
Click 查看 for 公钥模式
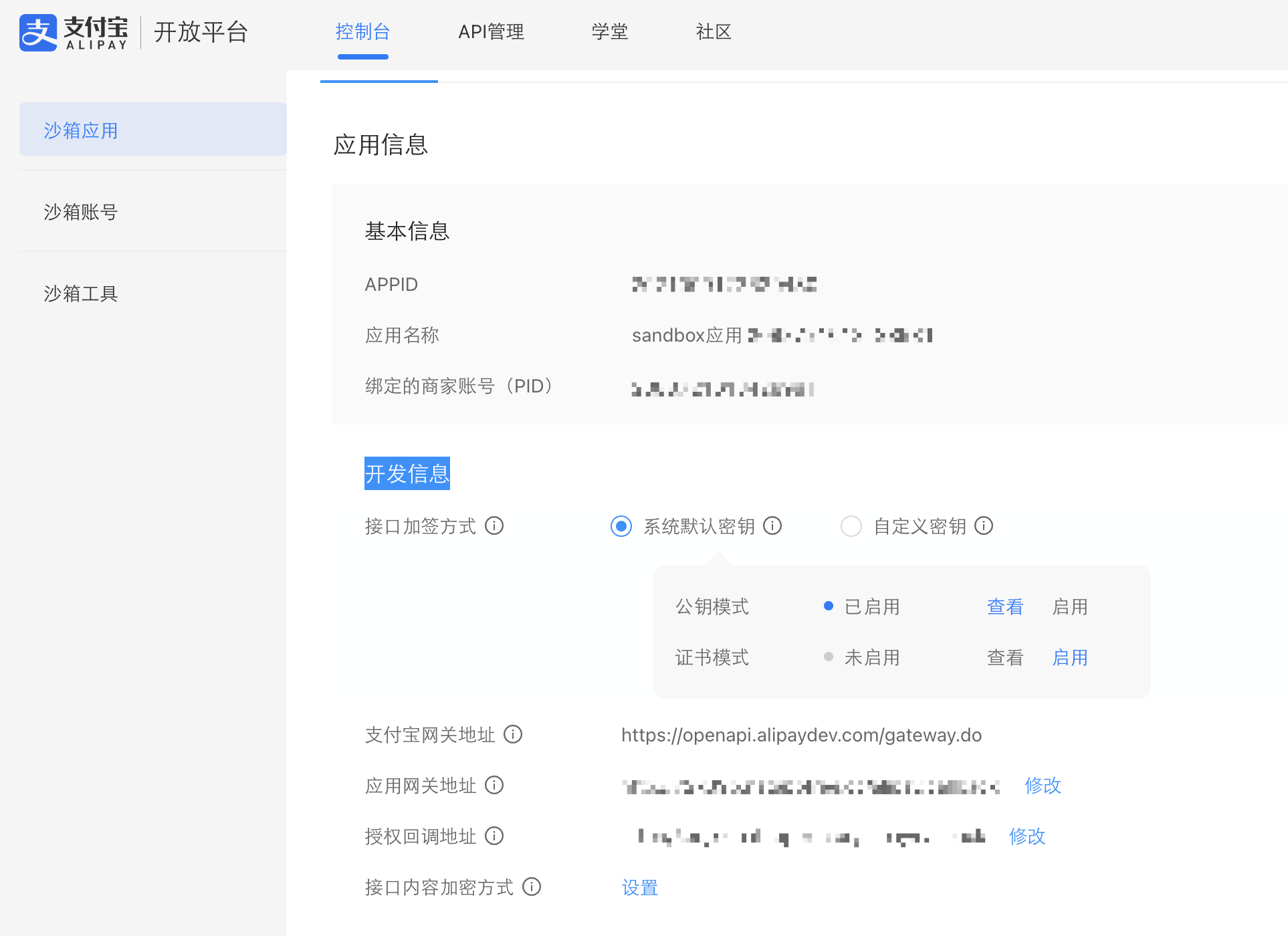coord(1005,606)
